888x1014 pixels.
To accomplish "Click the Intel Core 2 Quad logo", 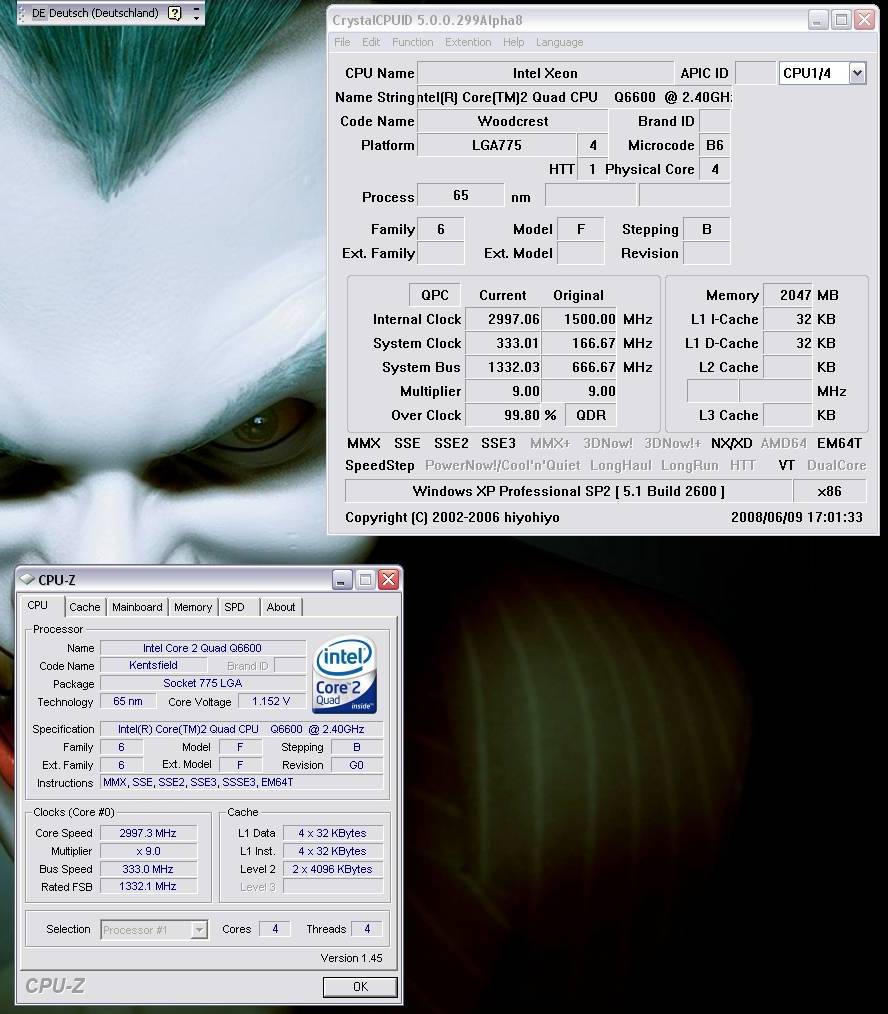I will point(344,674).
